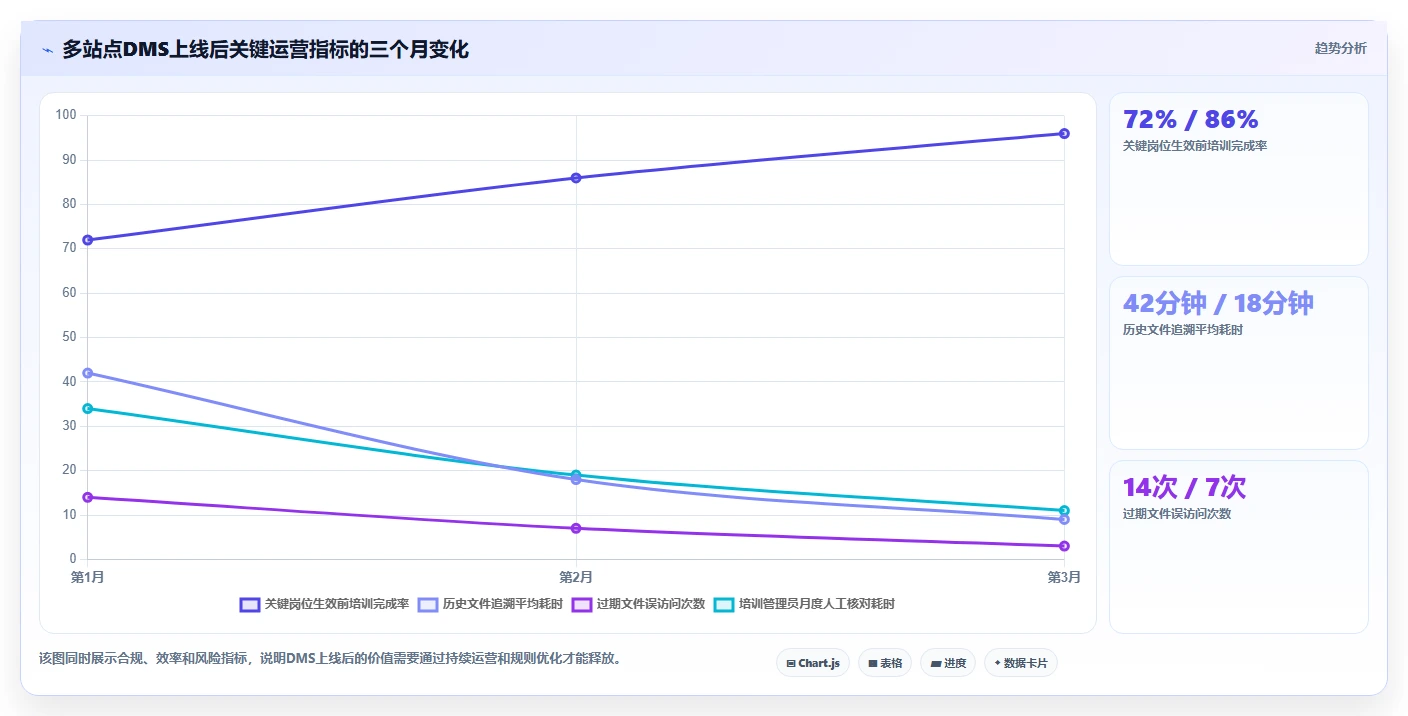Click the 第1月 trace time point at 42

[x=88, y=373]
